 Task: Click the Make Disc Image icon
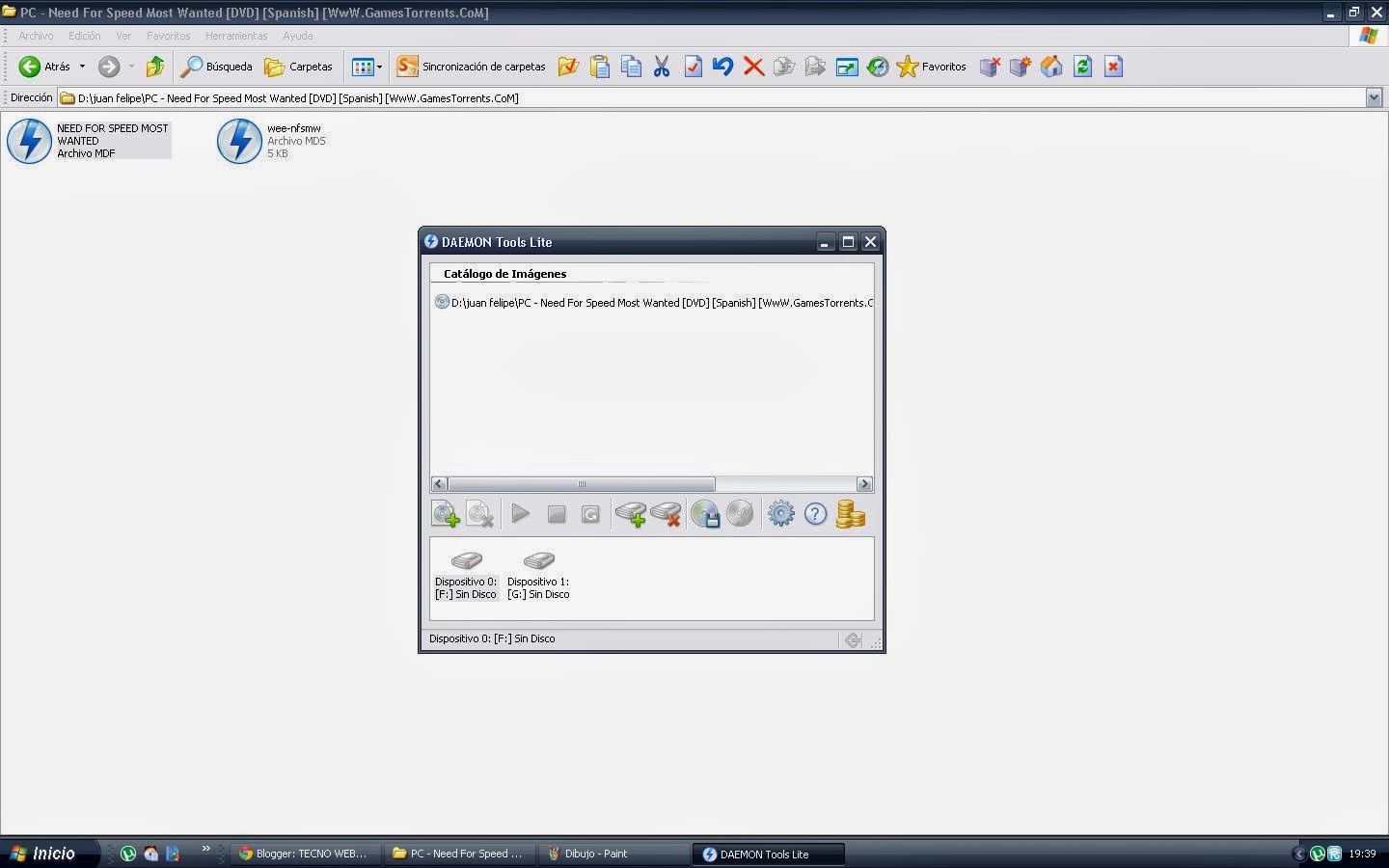pos(705,514)
